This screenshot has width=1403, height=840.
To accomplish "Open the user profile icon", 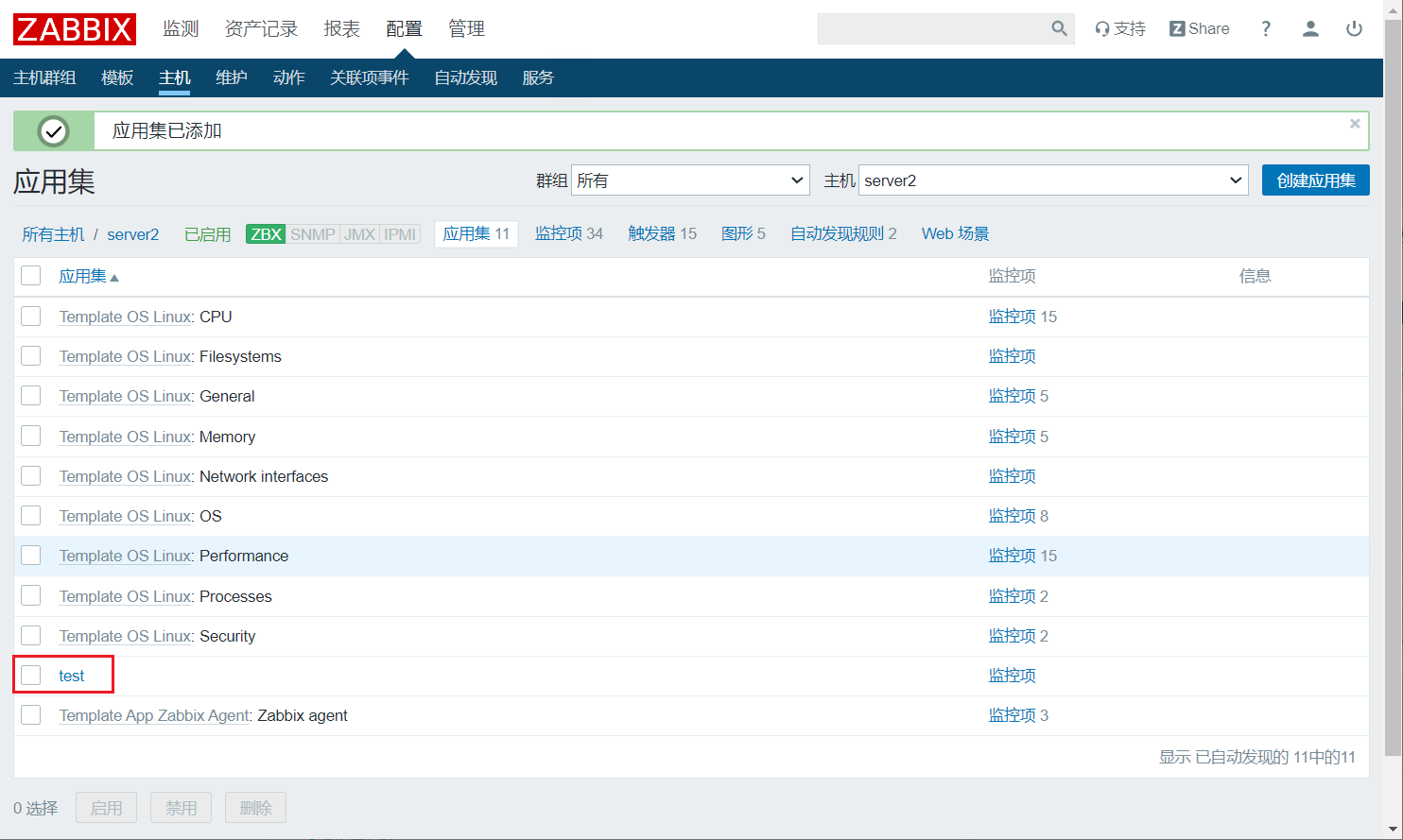I will [1310, 29].
